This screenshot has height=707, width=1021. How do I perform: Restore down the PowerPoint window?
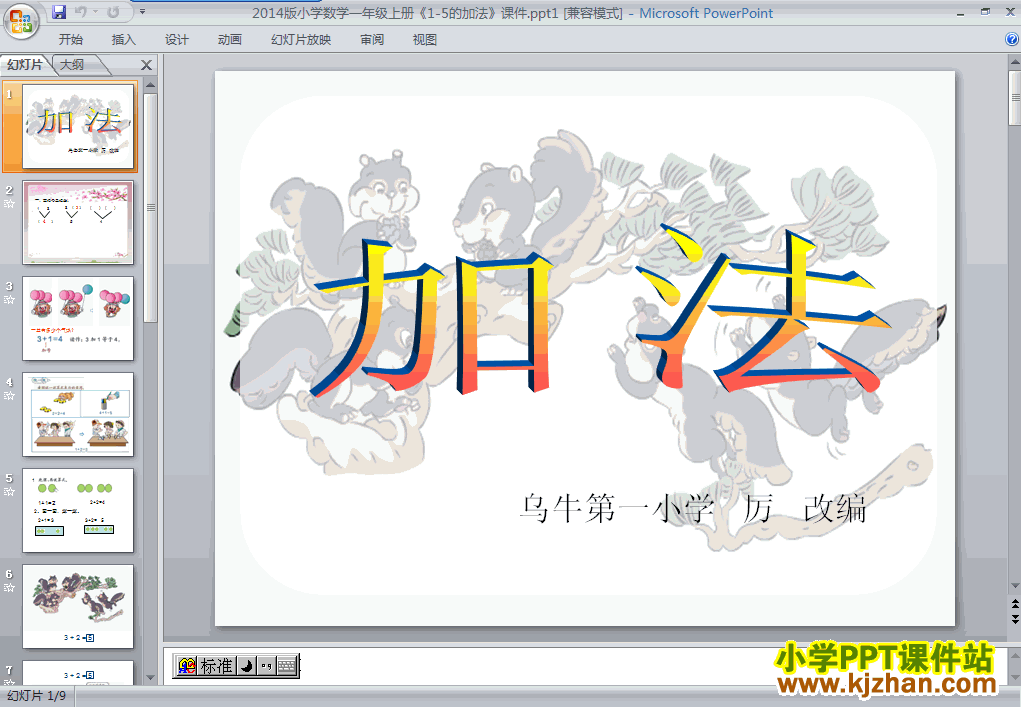985,12
